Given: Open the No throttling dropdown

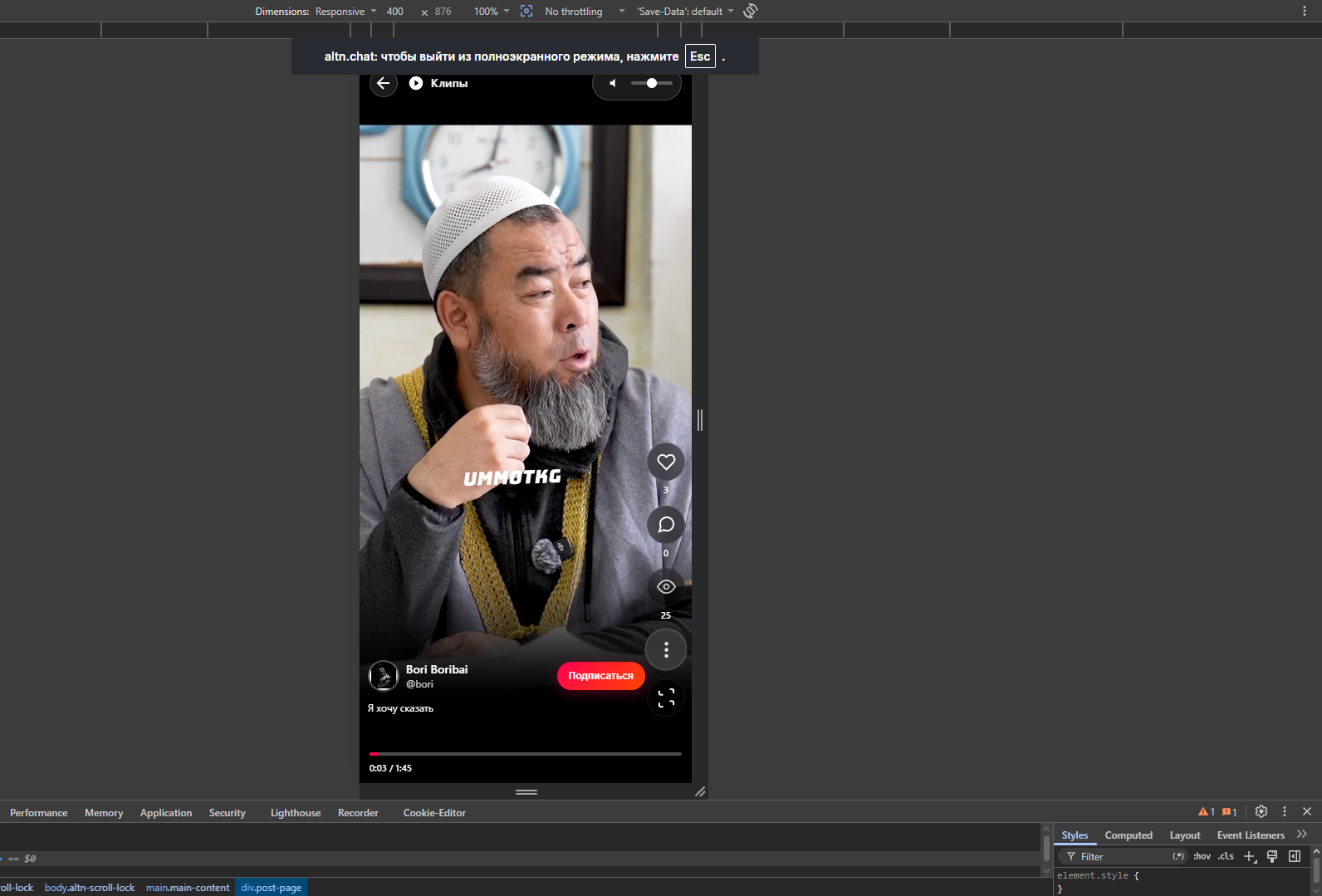Looking at the screenshot, I should (585, 12).
